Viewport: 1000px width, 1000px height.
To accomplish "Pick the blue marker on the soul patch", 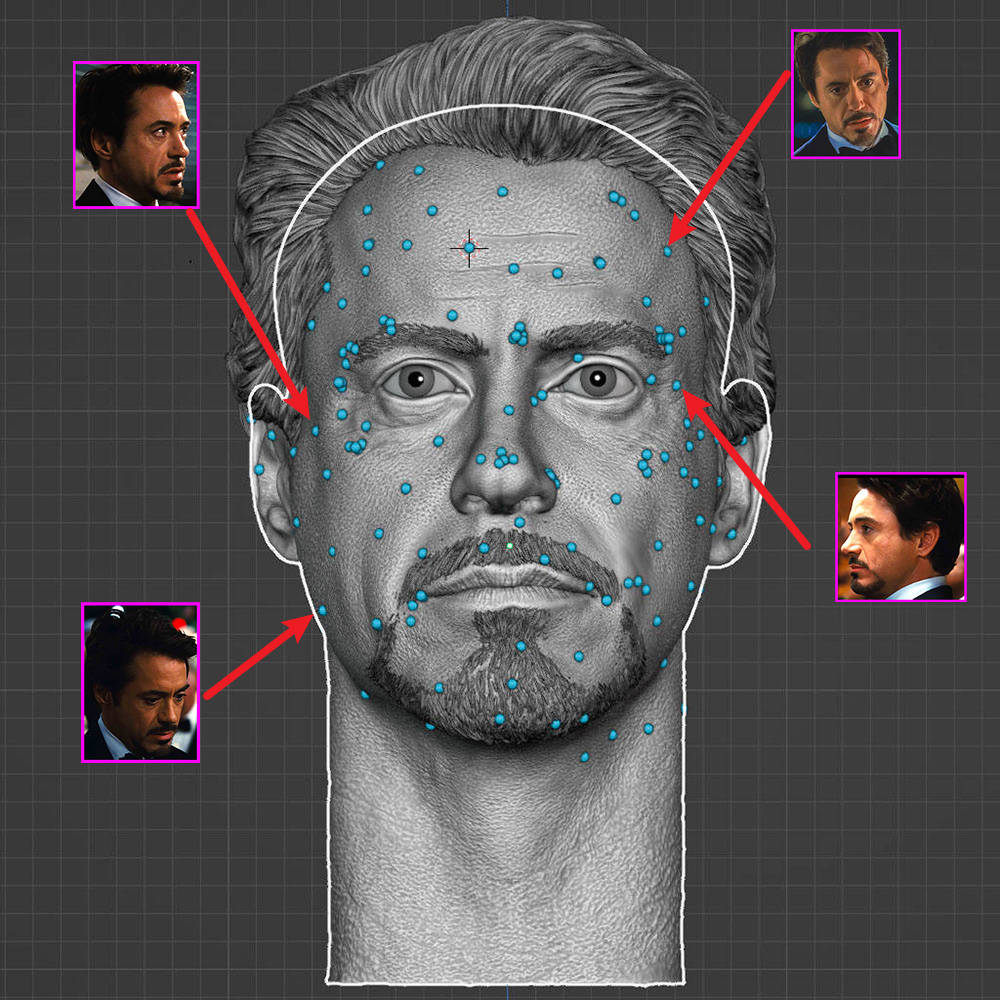I will tap(520, 646).
